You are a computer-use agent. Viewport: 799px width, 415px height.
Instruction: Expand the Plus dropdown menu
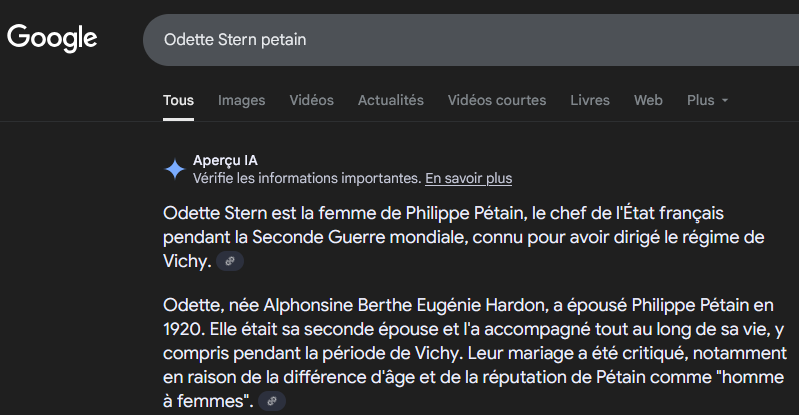pyautogui.click(x=707, y=100)
